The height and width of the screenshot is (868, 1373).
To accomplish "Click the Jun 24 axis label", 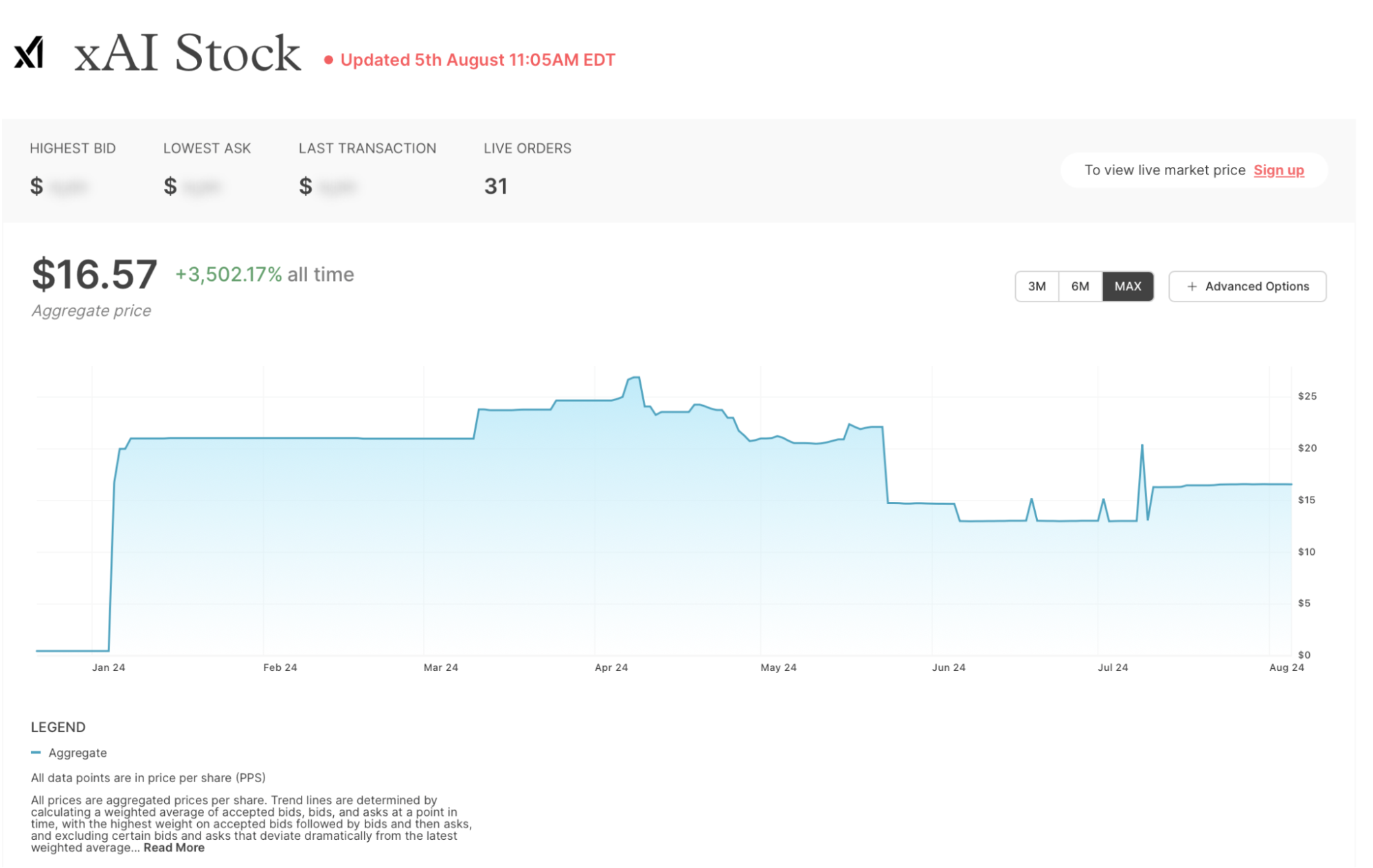I will point(949,667).
